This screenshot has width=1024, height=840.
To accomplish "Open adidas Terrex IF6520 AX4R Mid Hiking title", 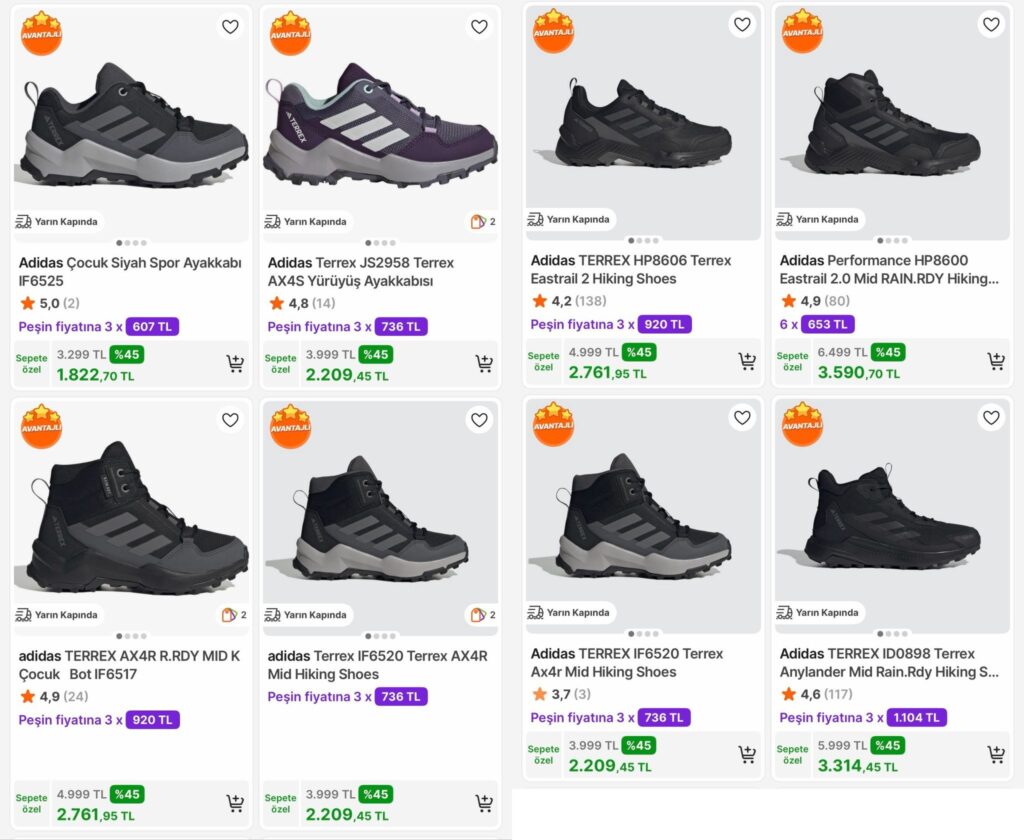I will click(x=377, y=665).
